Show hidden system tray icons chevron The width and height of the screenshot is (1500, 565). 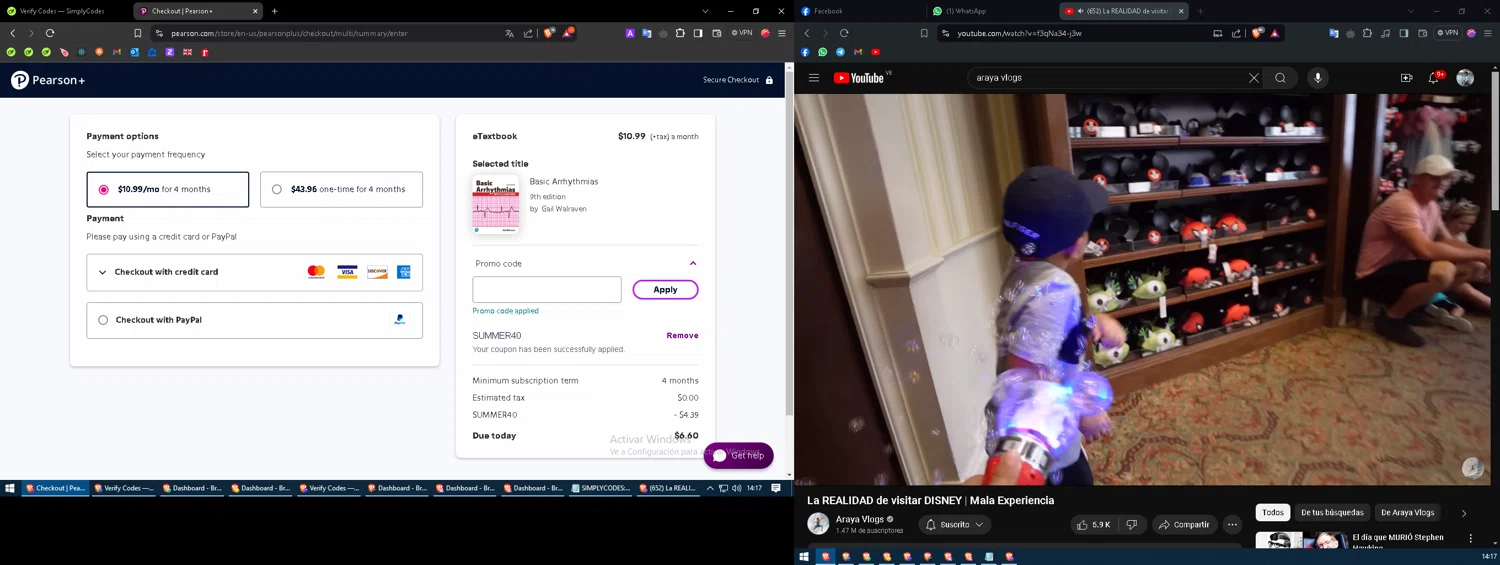click(710, 488)
